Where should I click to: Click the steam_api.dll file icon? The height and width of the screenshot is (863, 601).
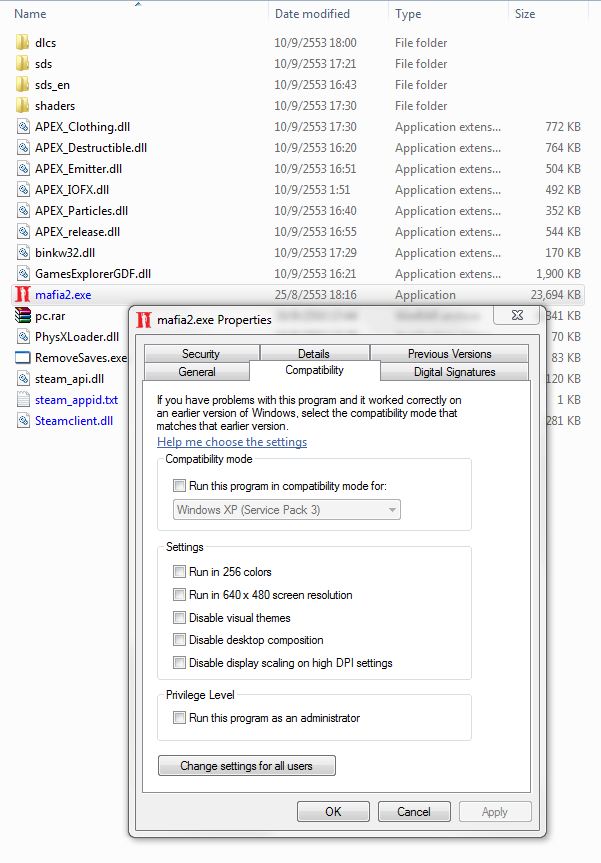23,379
